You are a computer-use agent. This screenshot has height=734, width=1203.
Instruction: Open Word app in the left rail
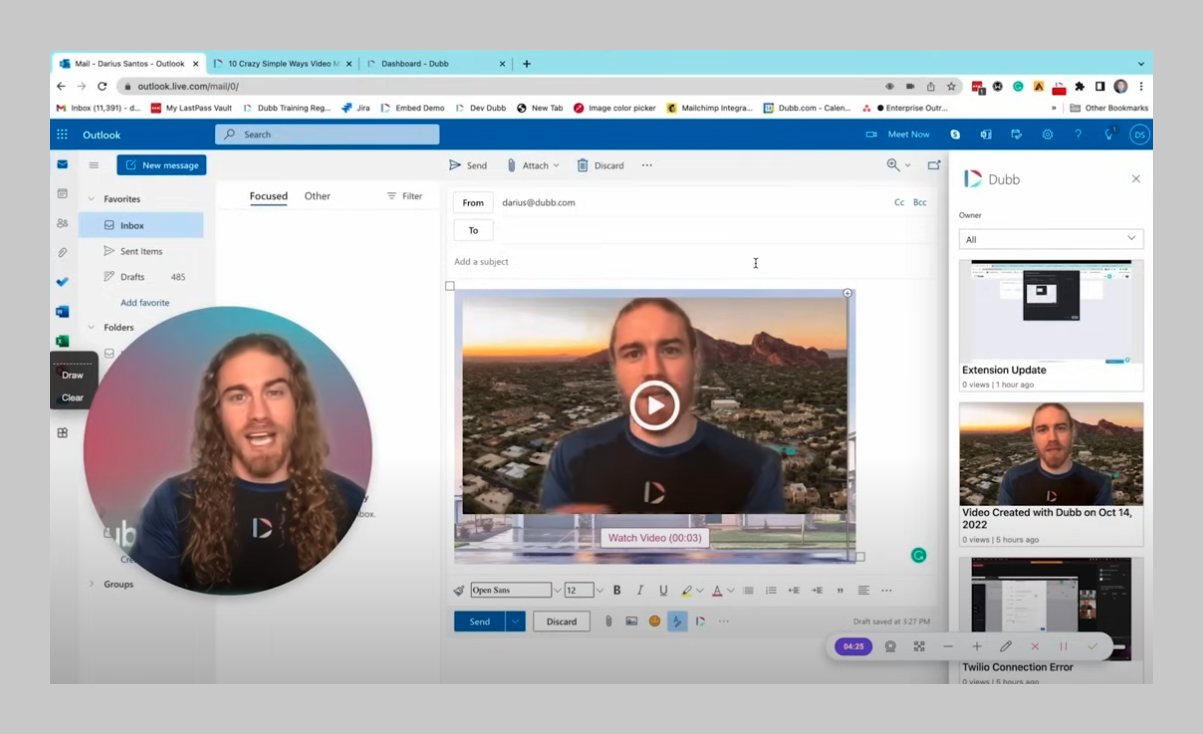(62, 311)
